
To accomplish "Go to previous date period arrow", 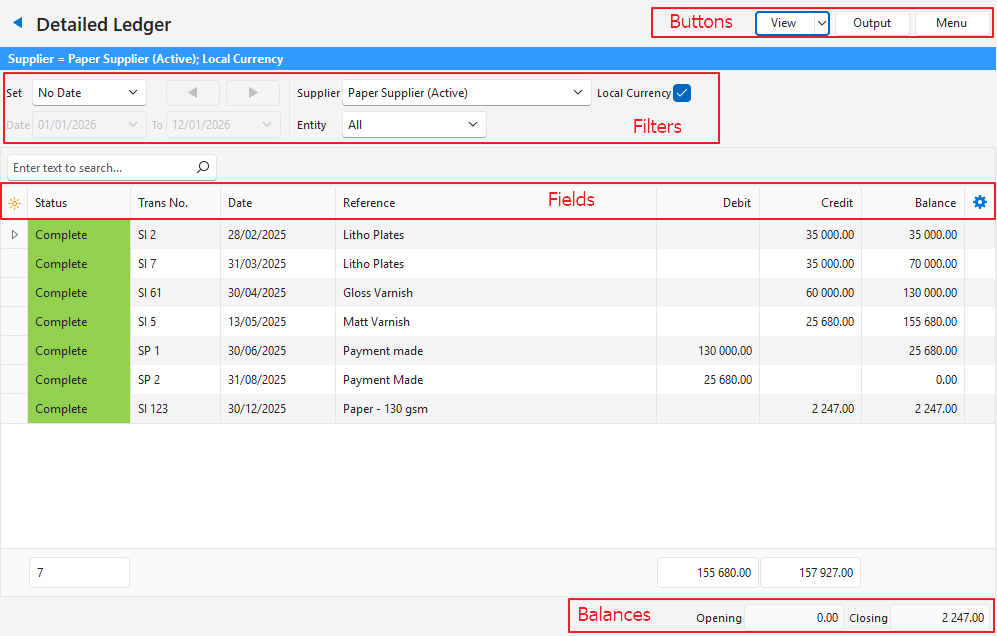I will point(192,93).
